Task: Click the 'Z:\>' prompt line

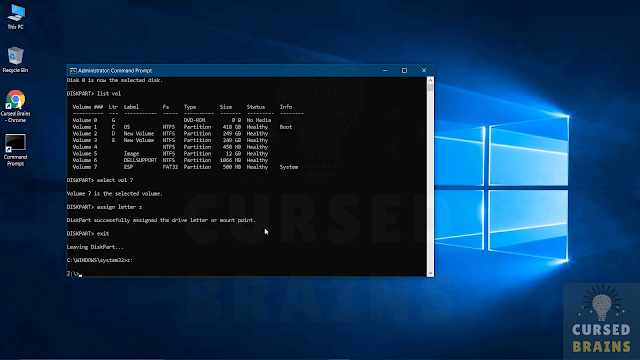Action: 73,273
